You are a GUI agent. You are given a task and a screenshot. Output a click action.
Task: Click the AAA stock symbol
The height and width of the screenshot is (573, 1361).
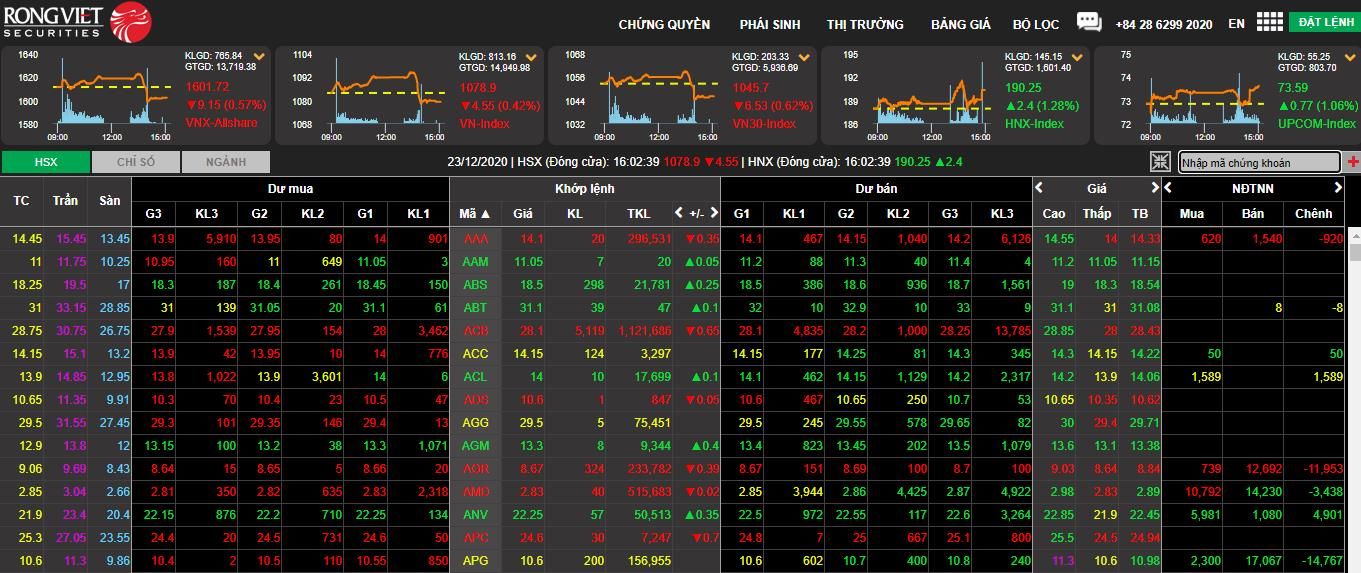pyautogui.click(x=475, y=239)
